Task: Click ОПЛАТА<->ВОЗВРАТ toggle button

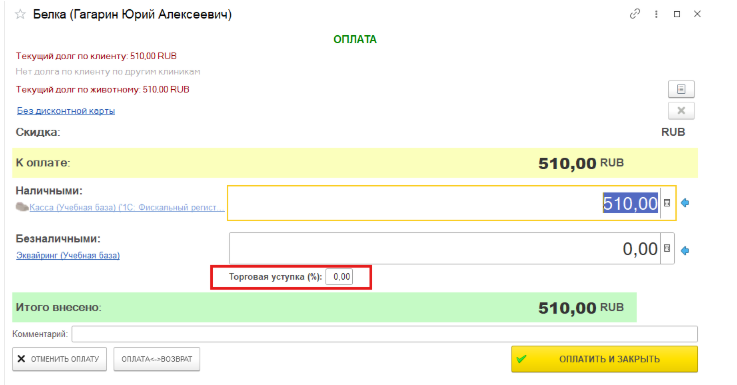Action: coord(157,359)
